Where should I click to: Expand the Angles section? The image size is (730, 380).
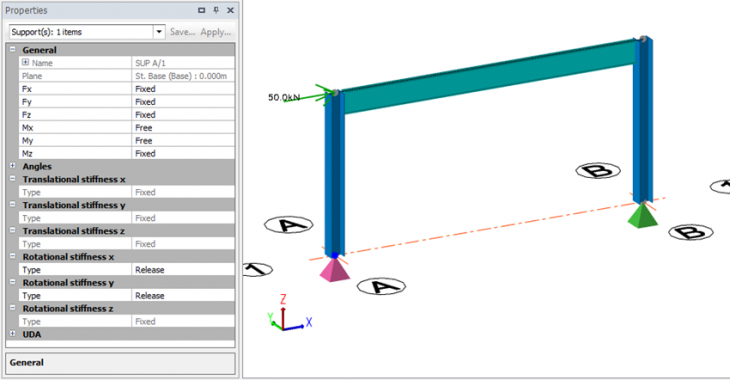[13, 166]
